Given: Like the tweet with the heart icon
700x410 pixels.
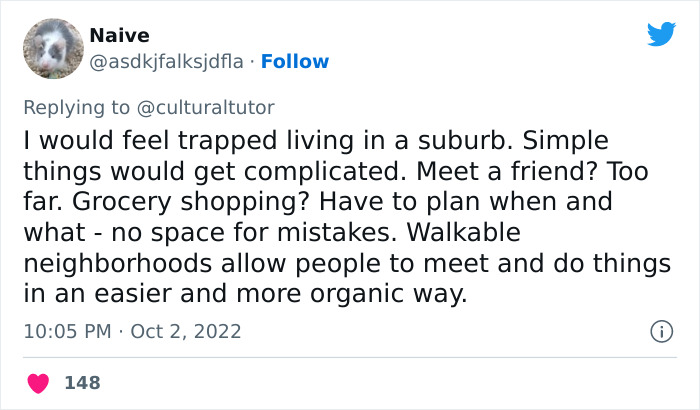Looking at the screenshot, I should point(40,383).
